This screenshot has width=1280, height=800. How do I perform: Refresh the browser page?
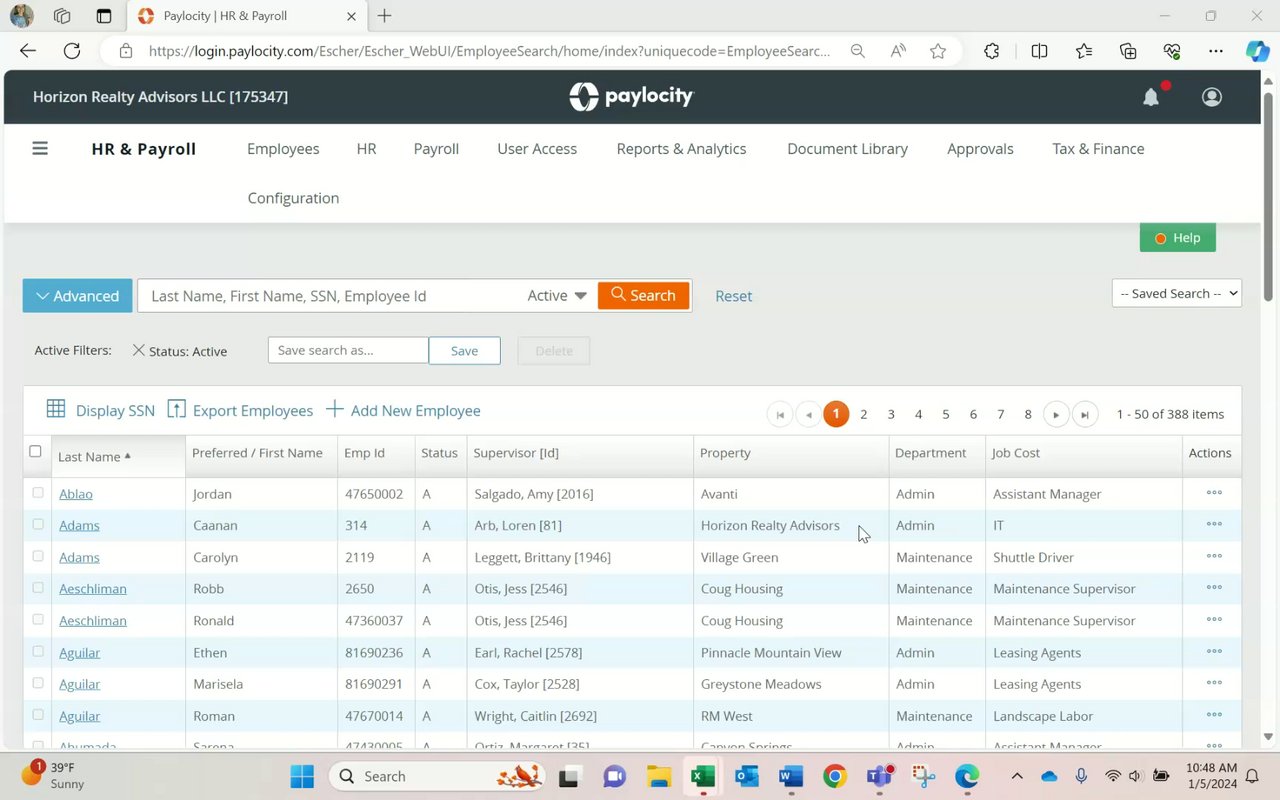(72, 51)
